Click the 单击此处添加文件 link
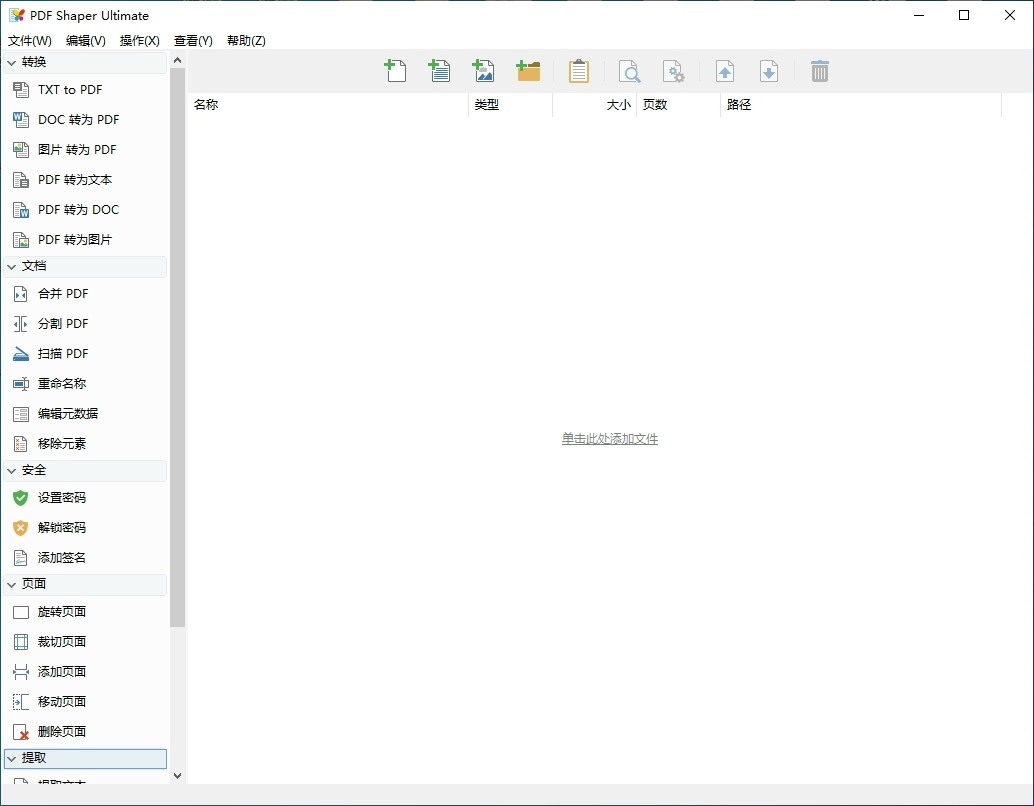1034x806 pixels. coord(610,439)
